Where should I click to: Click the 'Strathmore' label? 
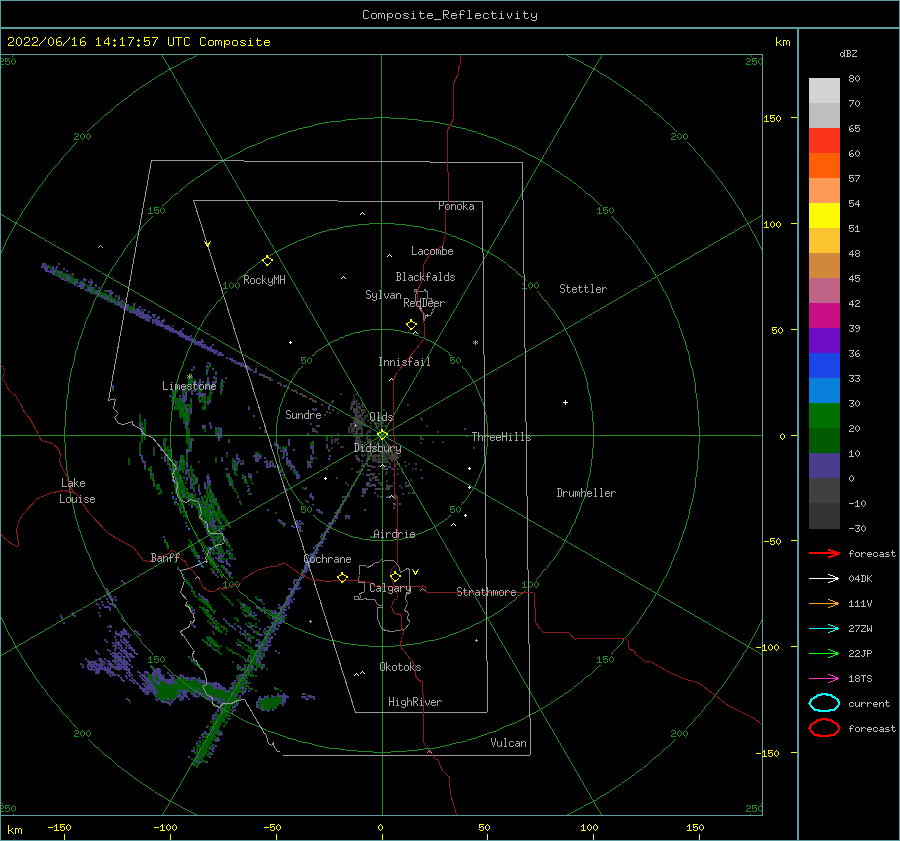pyautogui.click(x=486, y=592)
